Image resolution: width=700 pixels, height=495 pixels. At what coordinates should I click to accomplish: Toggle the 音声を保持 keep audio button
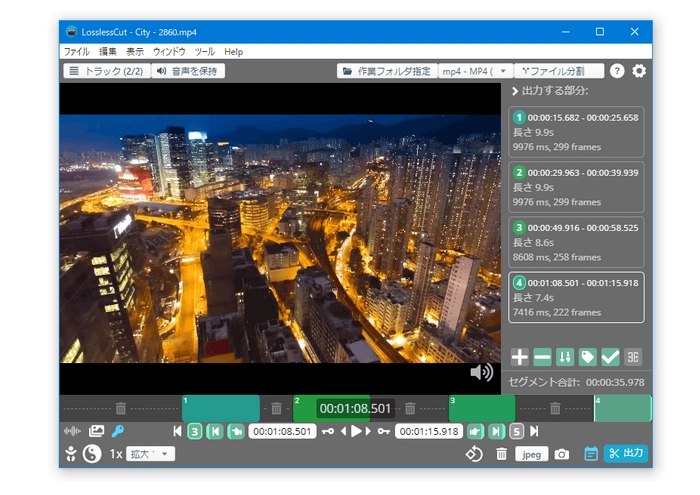188,71
